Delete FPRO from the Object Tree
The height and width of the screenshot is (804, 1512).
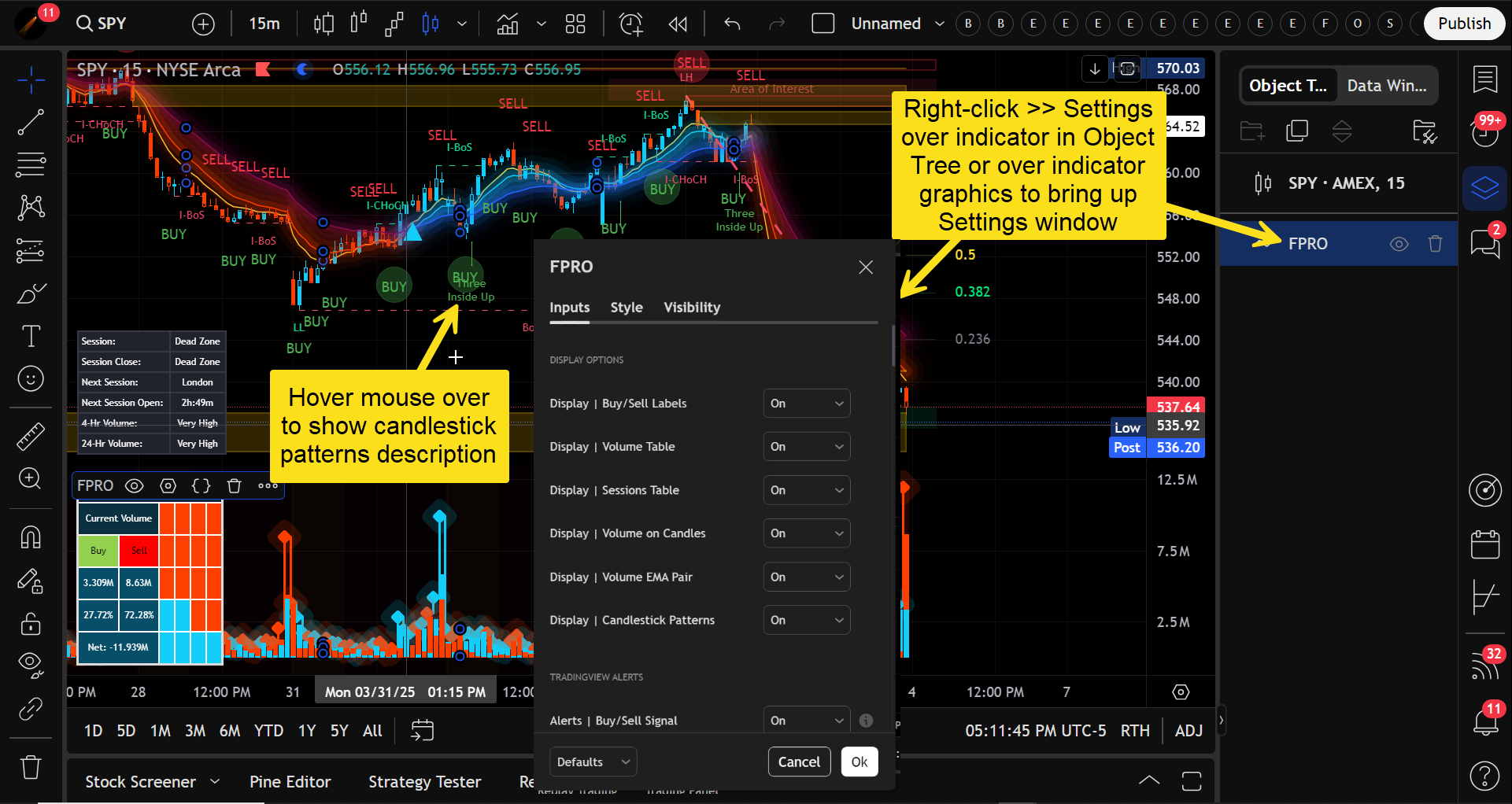(1435, 244)
